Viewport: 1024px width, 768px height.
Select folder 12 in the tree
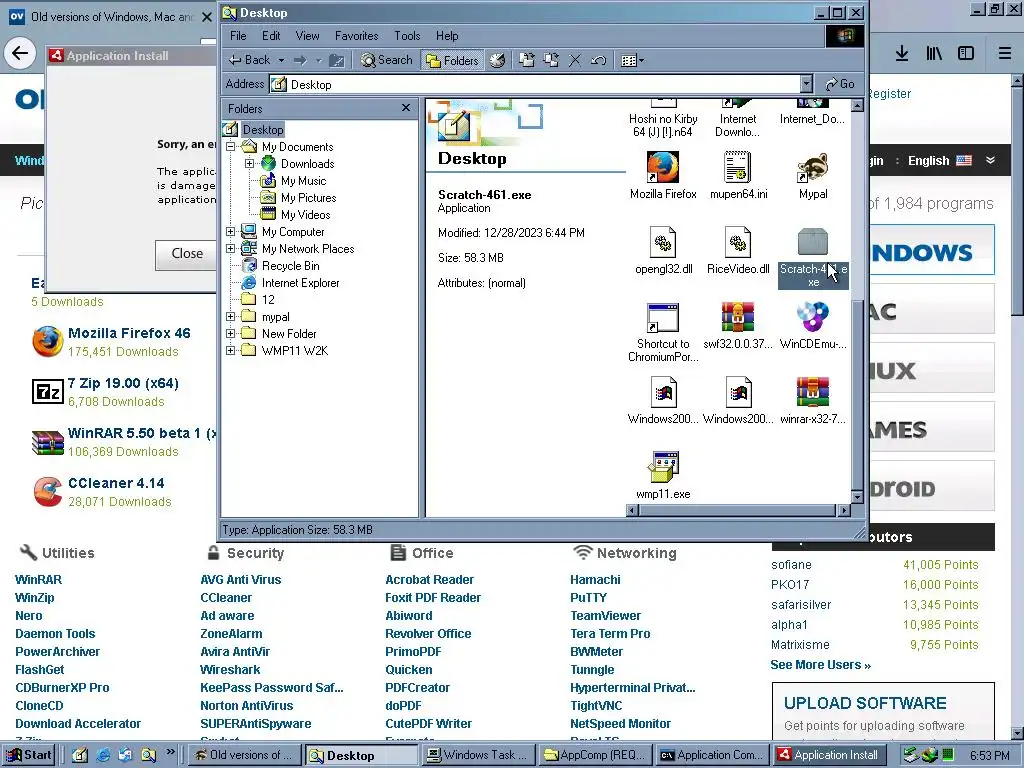click(268, 300)
